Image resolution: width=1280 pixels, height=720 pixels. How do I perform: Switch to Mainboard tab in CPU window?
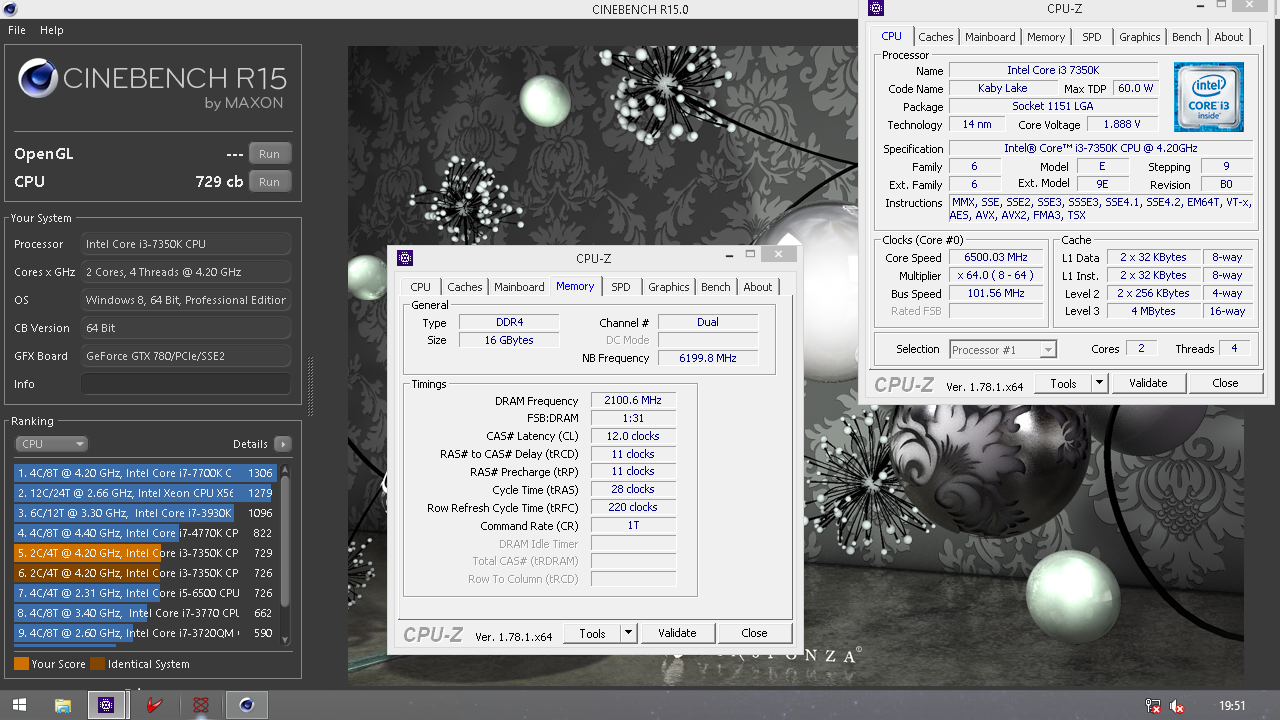[x=990, y=37]
